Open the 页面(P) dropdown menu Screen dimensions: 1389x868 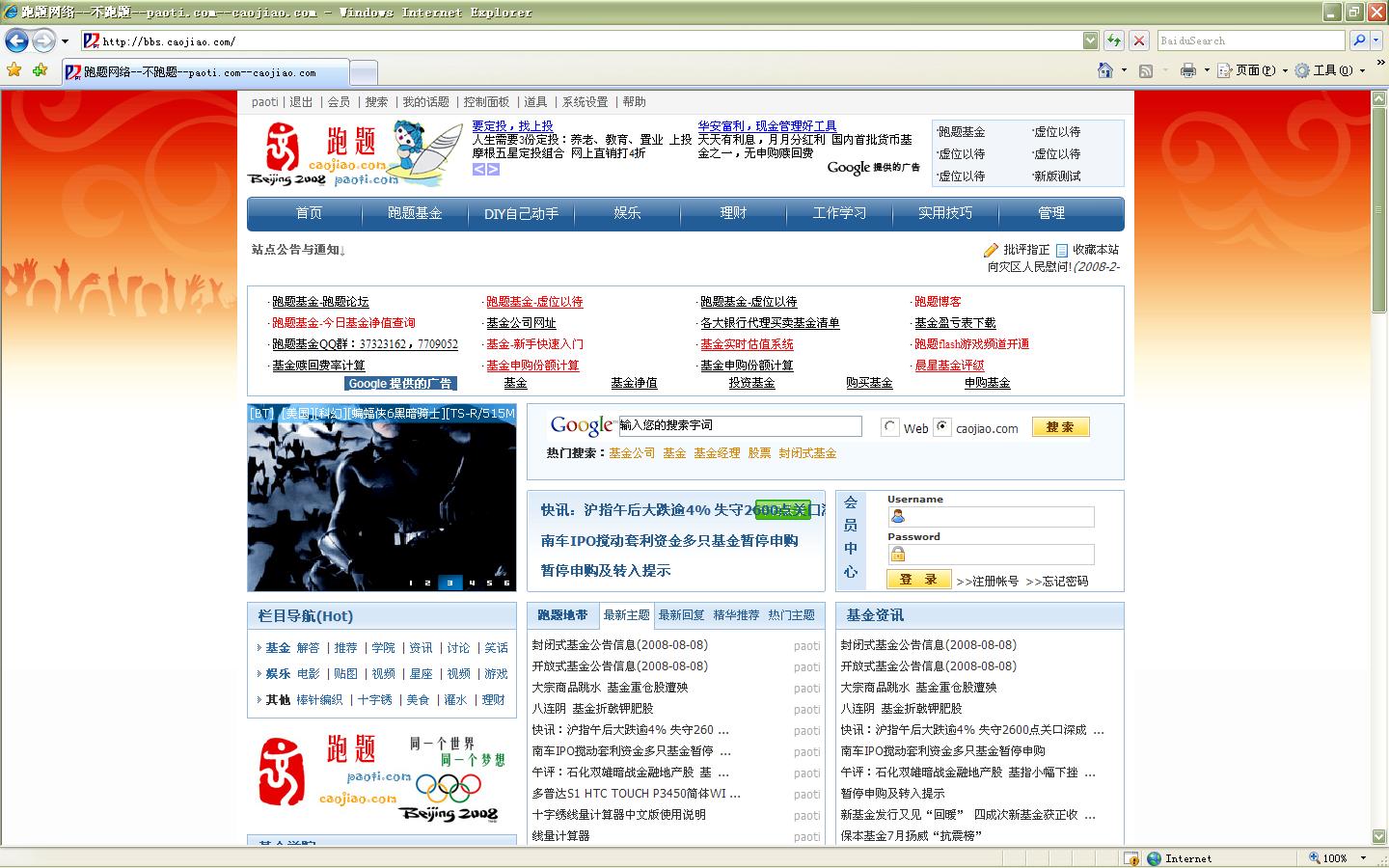pos(1253,70)
